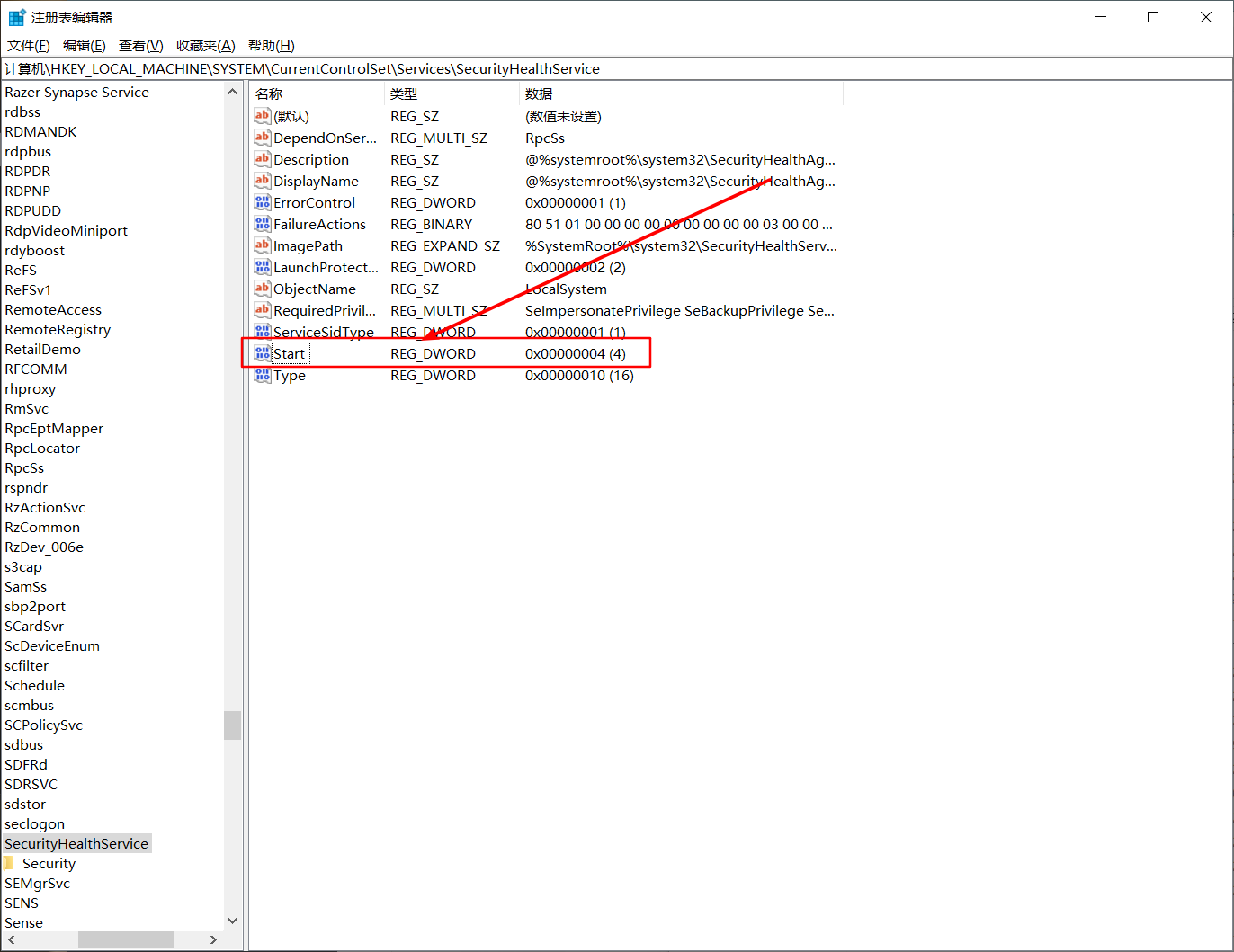This screenshot has height=952, width=1234.
Task: Sort values by the 名称 column header
Action: pyautogui.click(x=317, y=93)
